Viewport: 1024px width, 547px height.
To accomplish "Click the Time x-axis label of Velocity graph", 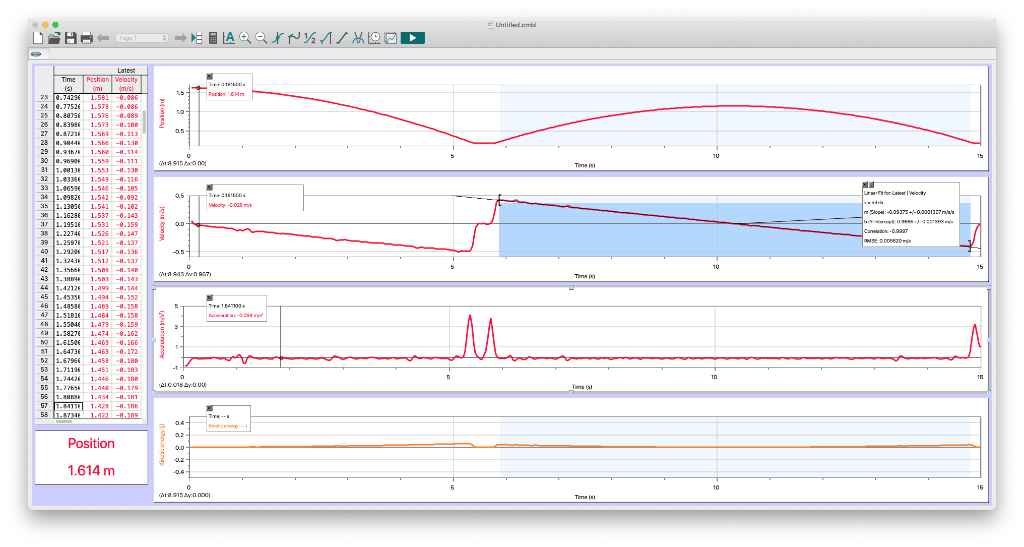I will (x=584, y=276).
